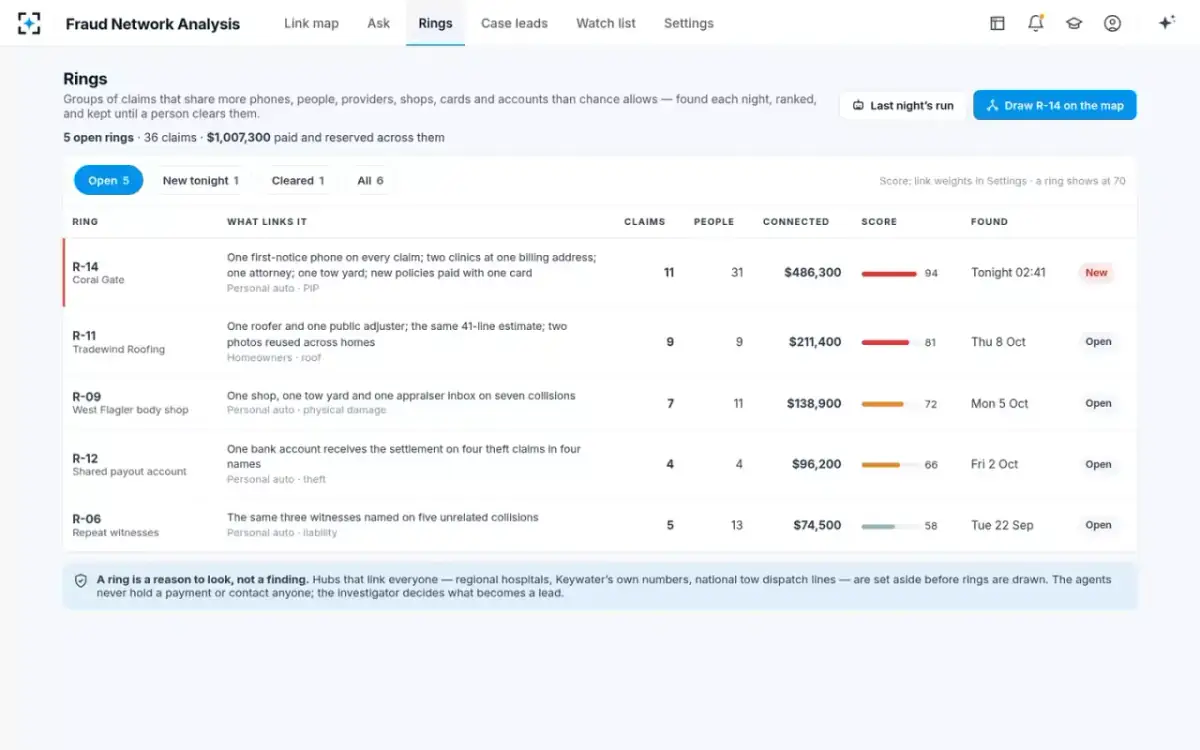Click the Personal auto · liability tag

pos(282,533)
